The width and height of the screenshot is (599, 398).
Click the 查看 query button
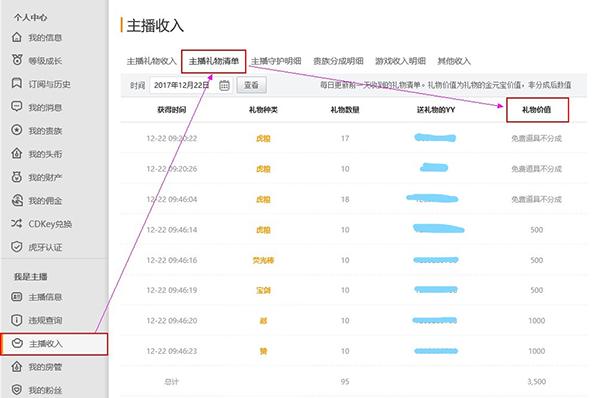coord(251,85)
